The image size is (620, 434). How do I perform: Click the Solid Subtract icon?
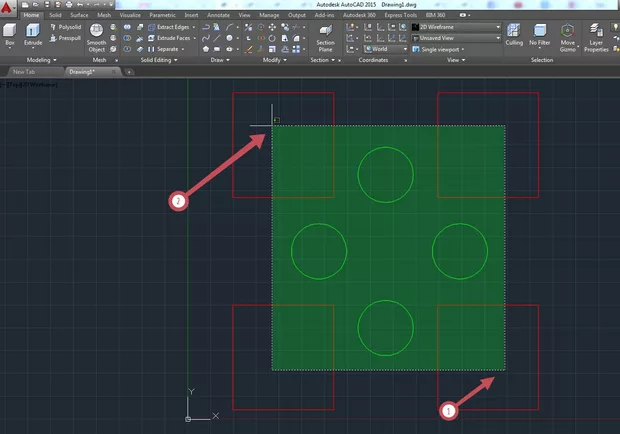click(x=127, y=38)
